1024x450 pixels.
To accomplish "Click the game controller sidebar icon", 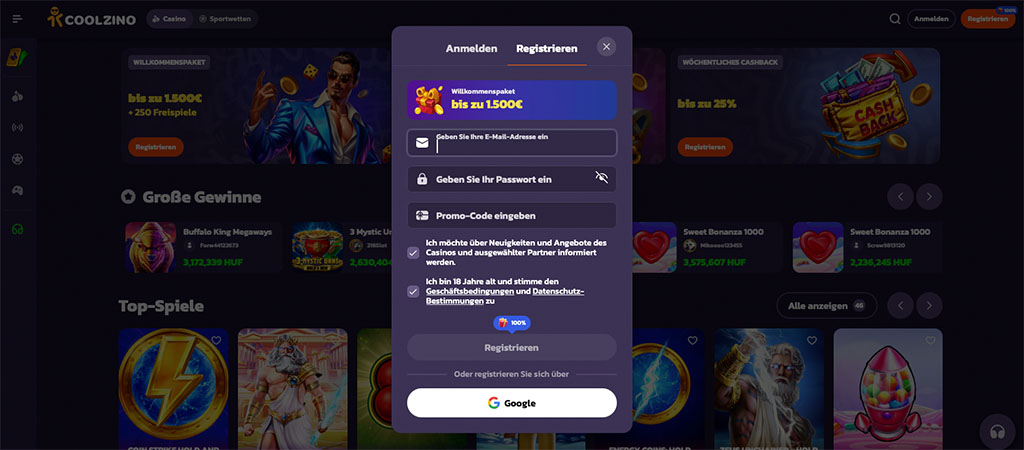I will (18, 191).
